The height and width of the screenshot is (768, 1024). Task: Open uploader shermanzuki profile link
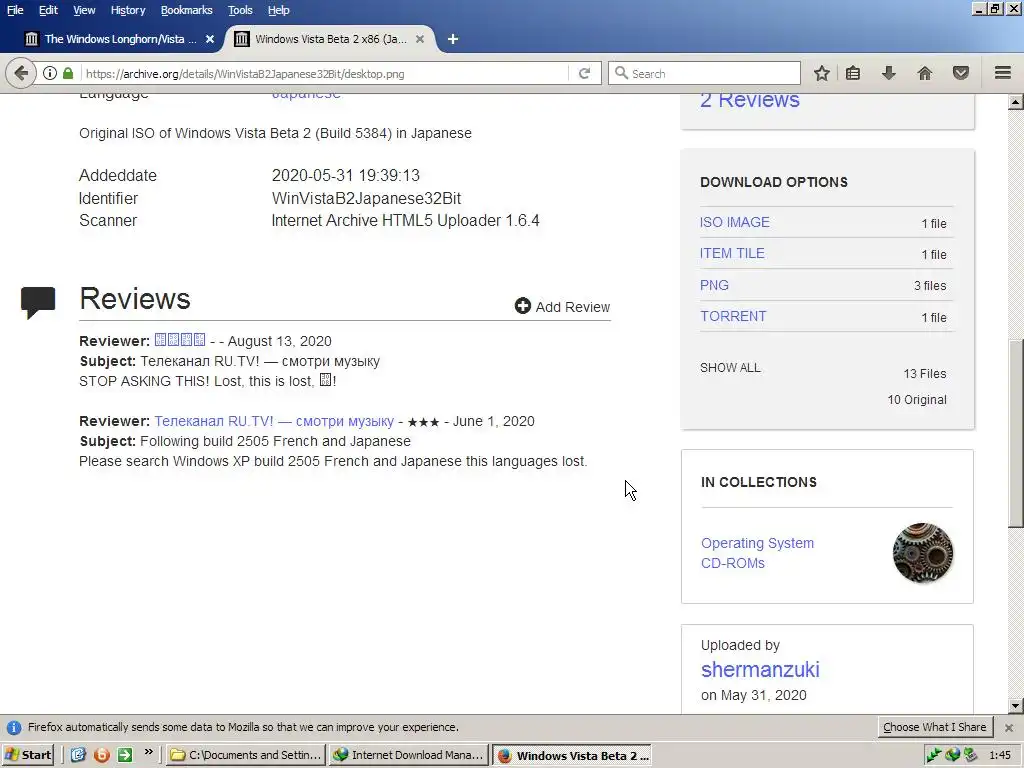(760, 669)
